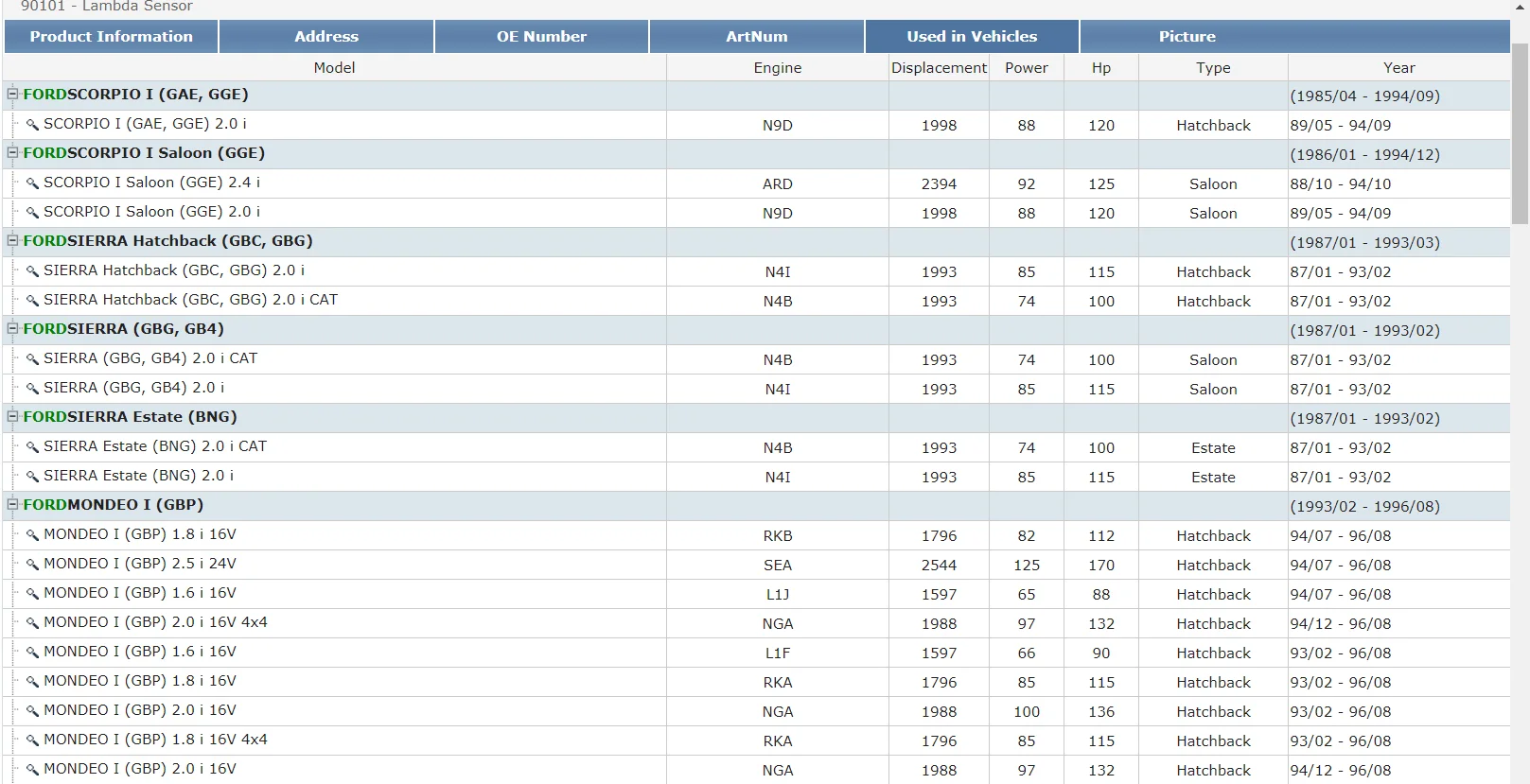Viewport: 1530px width, 784px height.
Task: Click magnifier for SIERRA (GBG, GB4) 2.0 i N4I row
Action: [x=32, y=389]
